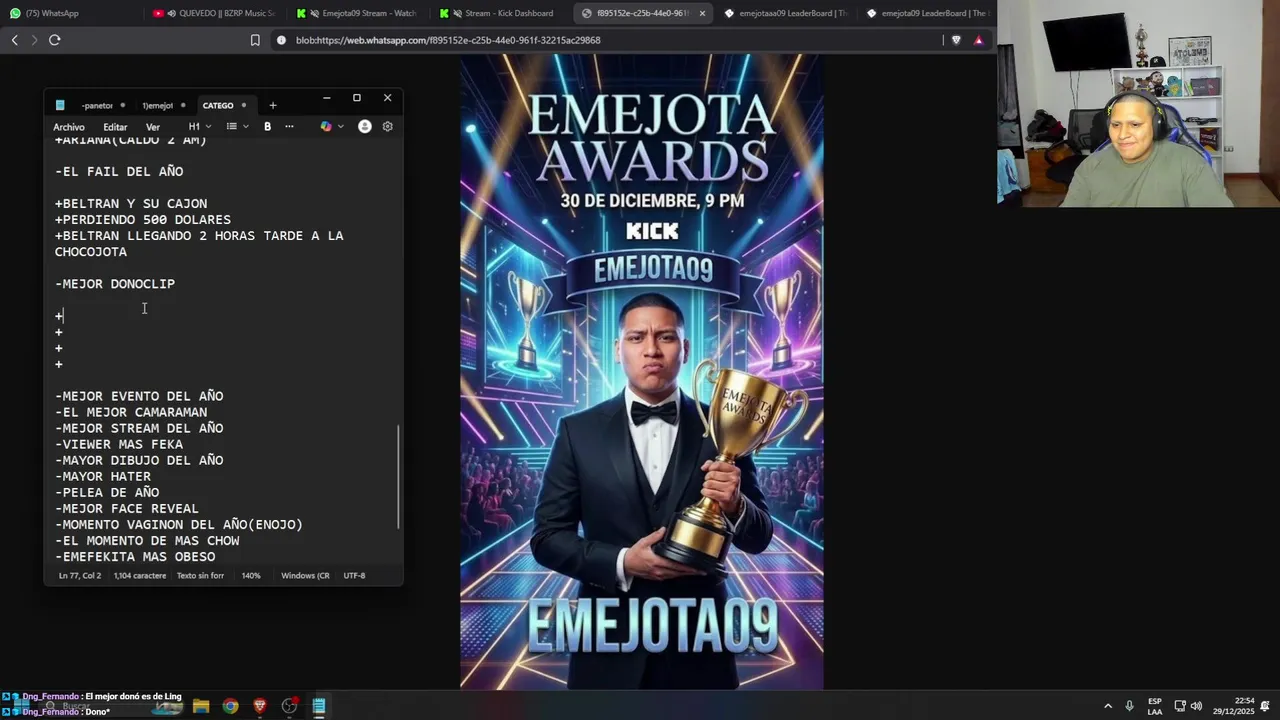This screenshot has width=1280, height=720.
Task: Open Google Chrome from the taskbar
Action: [230, 706]
